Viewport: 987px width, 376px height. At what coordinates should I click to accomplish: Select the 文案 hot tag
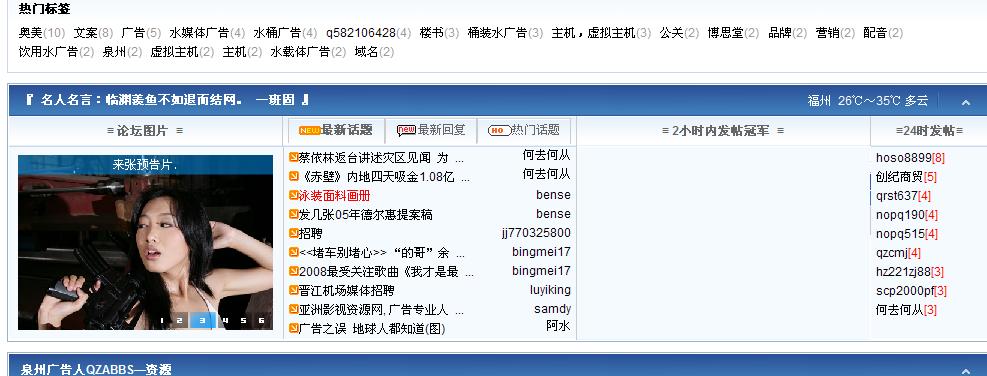coord(85,33)
